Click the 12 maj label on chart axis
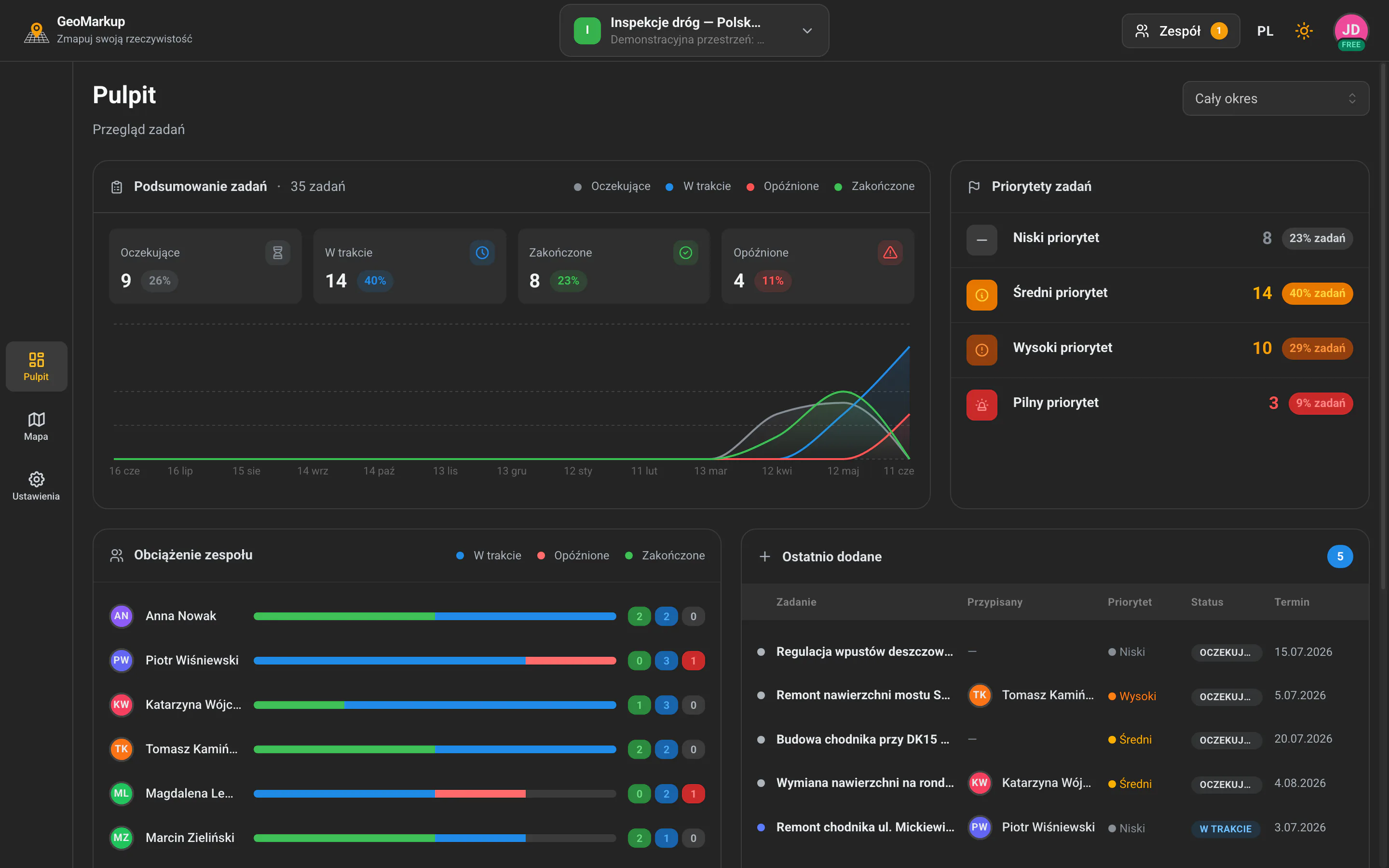Screen dimensions: 1389x868 [x=843, y=471]
